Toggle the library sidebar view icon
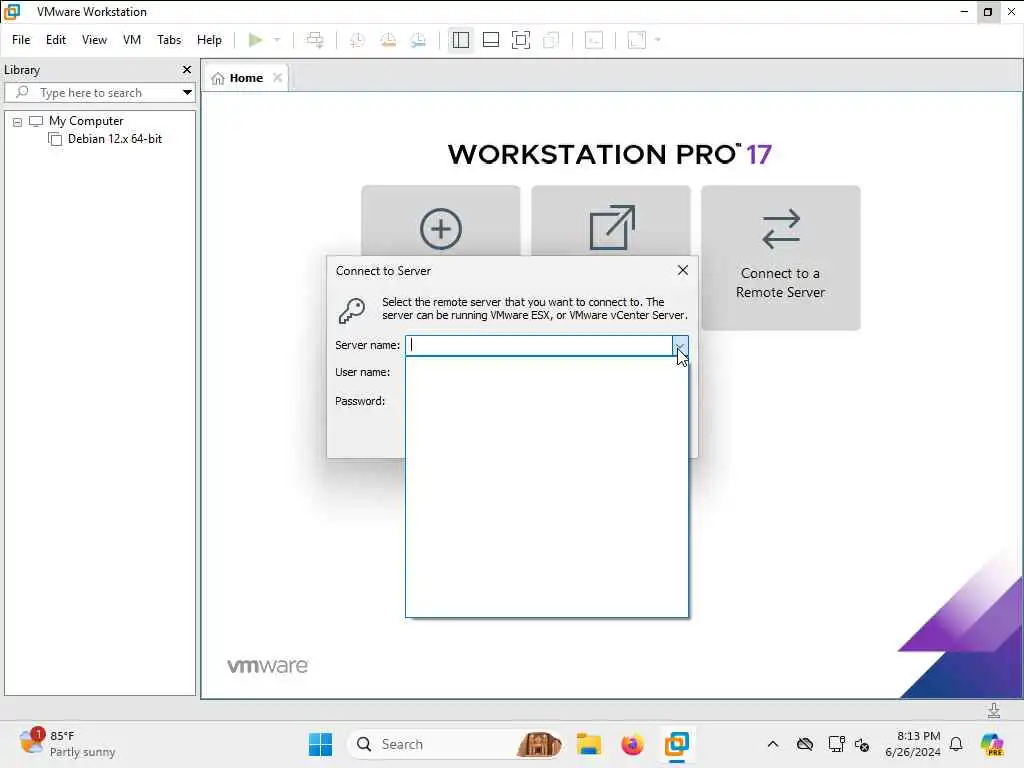 460,40
